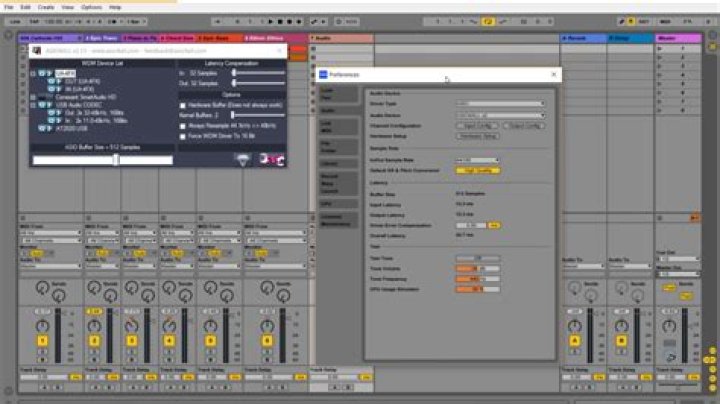Enable the Hardware Buffer checkbox
The width and height of the screenshot is (720, 404).
point(183,106)
